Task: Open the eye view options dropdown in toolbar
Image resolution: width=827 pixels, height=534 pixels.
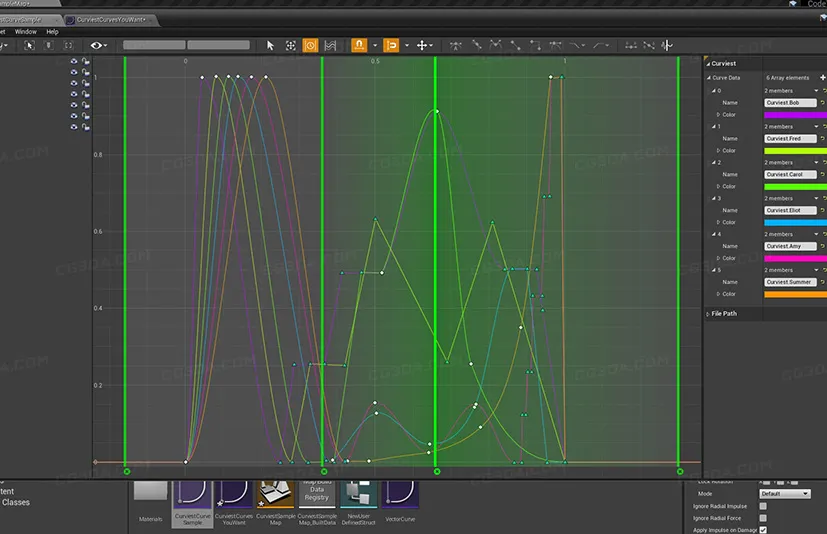Action: tap(99, 45)
